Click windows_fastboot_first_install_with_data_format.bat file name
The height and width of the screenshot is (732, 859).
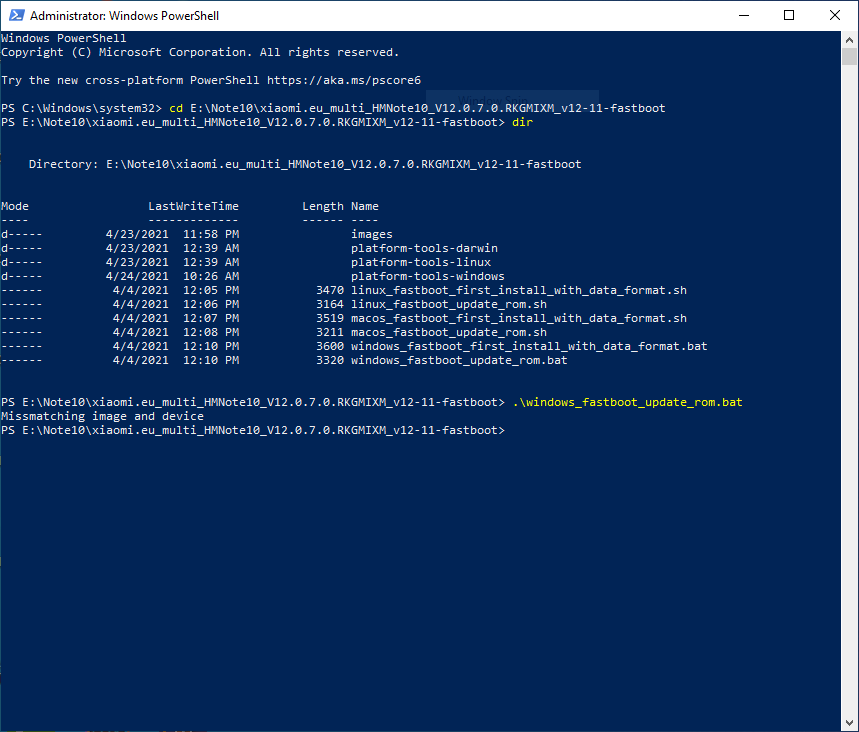(x=529, y=346)
